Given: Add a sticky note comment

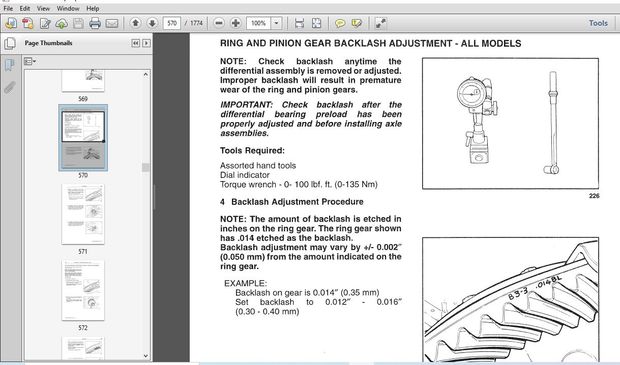Looking at the screenshot, I should pos(340,23).
